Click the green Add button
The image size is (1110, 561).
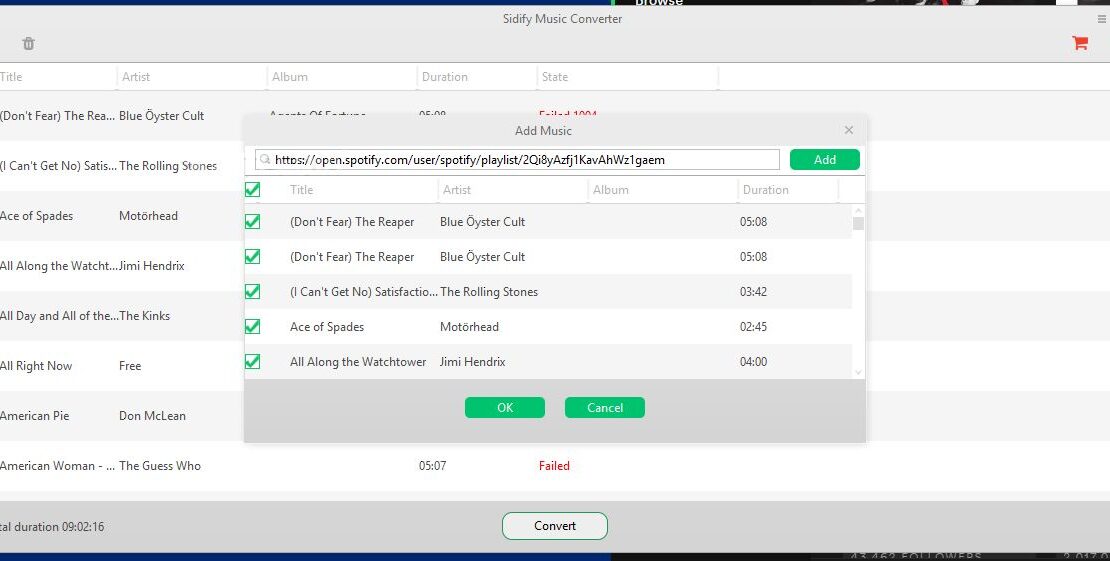click(x=825, y=159)
